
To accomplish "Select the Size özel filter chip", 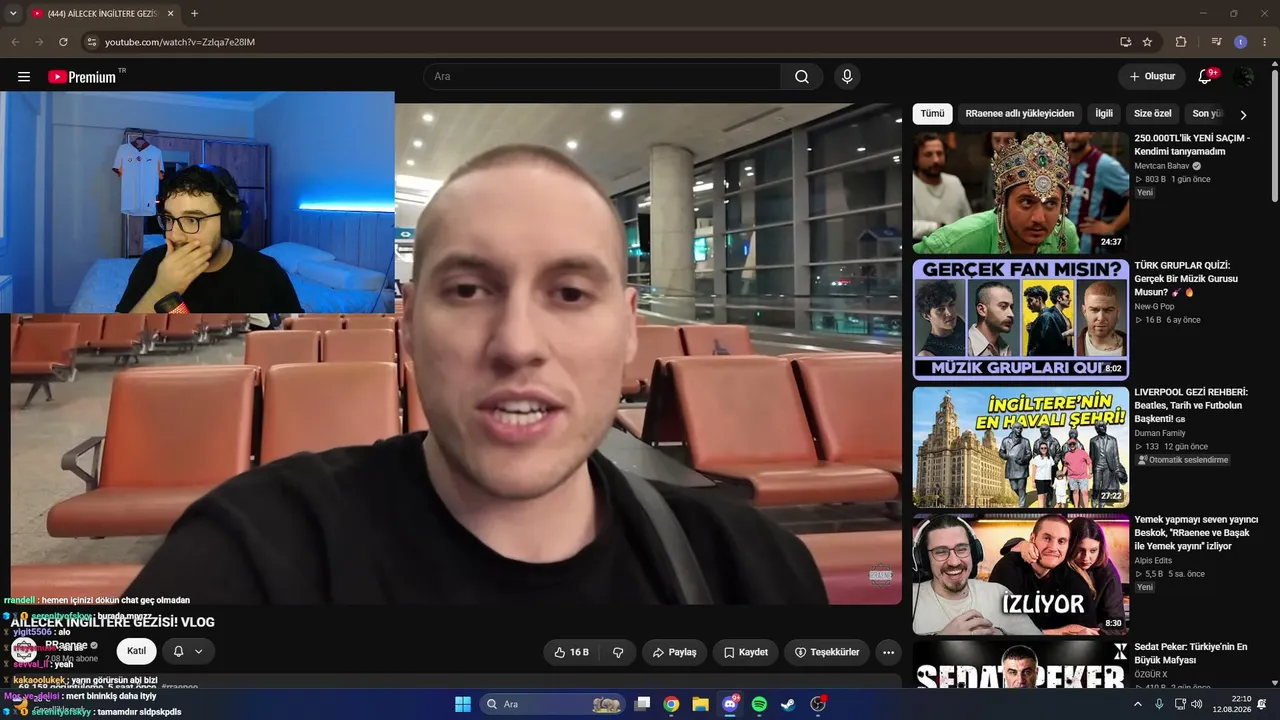I will pos(1152,114).
